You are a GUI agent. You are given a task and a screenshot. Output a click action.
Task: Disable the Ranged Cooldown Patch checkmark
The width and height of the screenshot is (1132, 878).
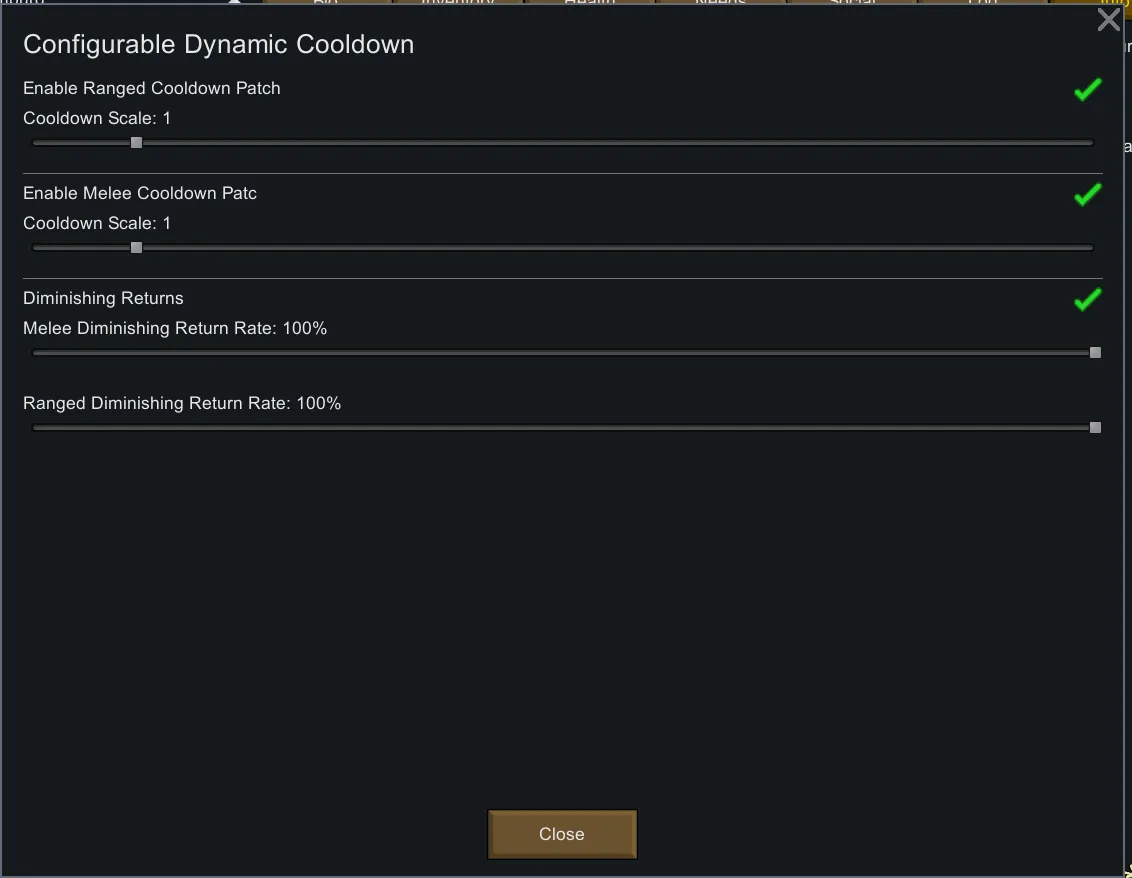[1087, 90]
